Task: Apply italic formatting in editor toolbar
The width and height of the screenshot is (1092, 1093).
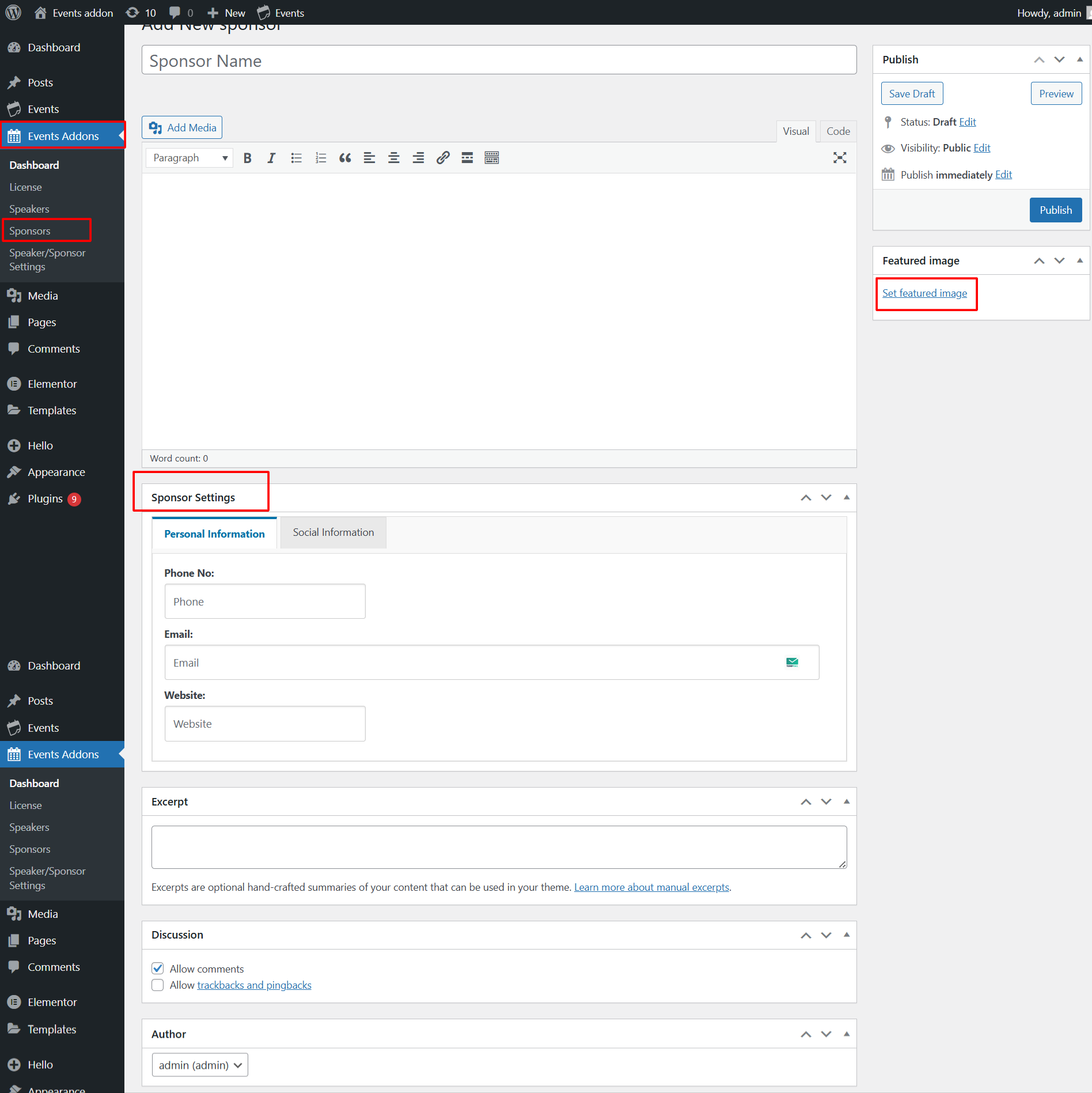Action: (x=271, y=158)
